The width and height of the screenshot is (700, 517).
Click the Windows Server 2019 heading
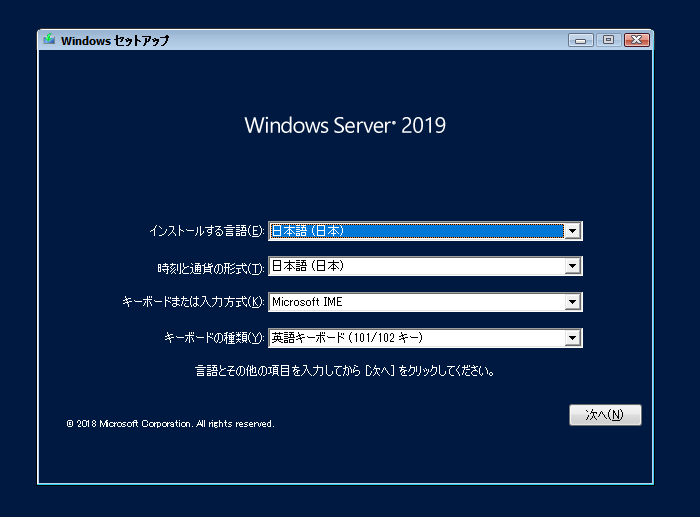tap(345, 125)
